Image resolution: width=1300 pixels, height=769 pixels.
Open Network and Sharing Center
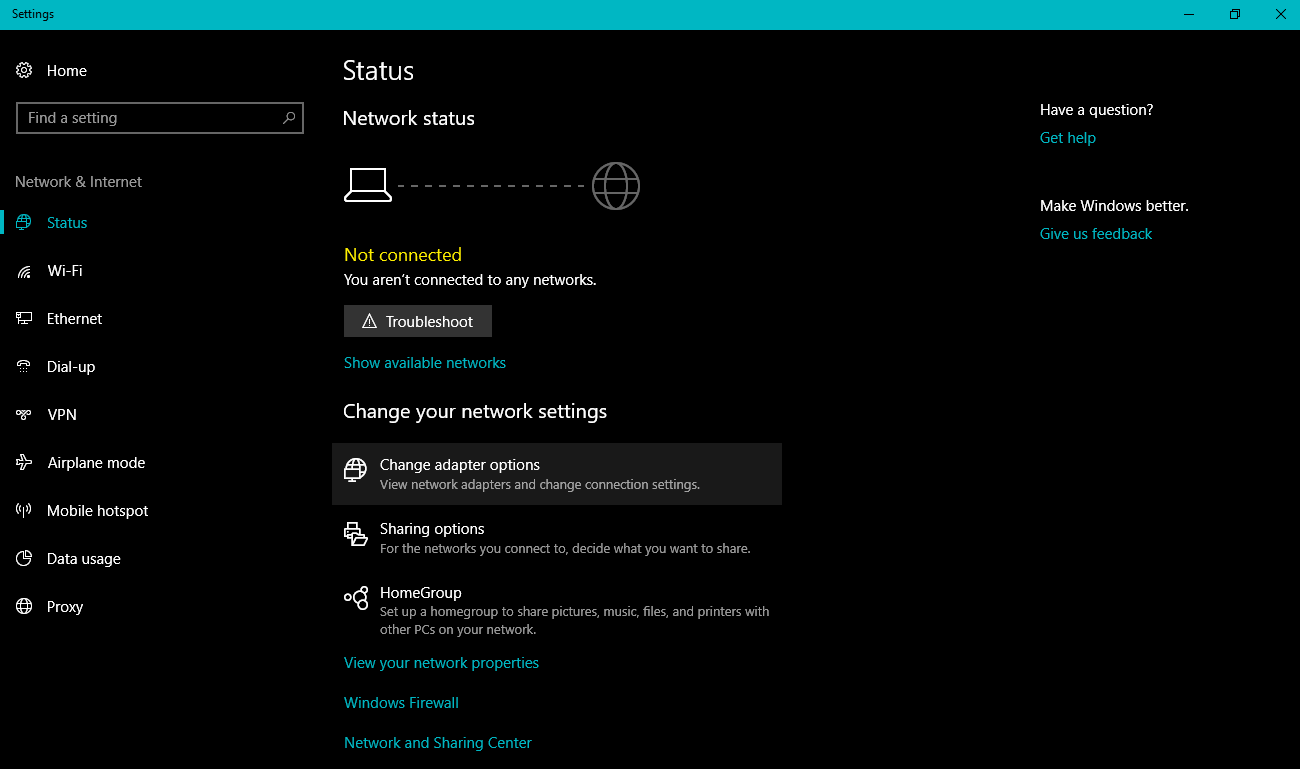(x=437, y=742)
